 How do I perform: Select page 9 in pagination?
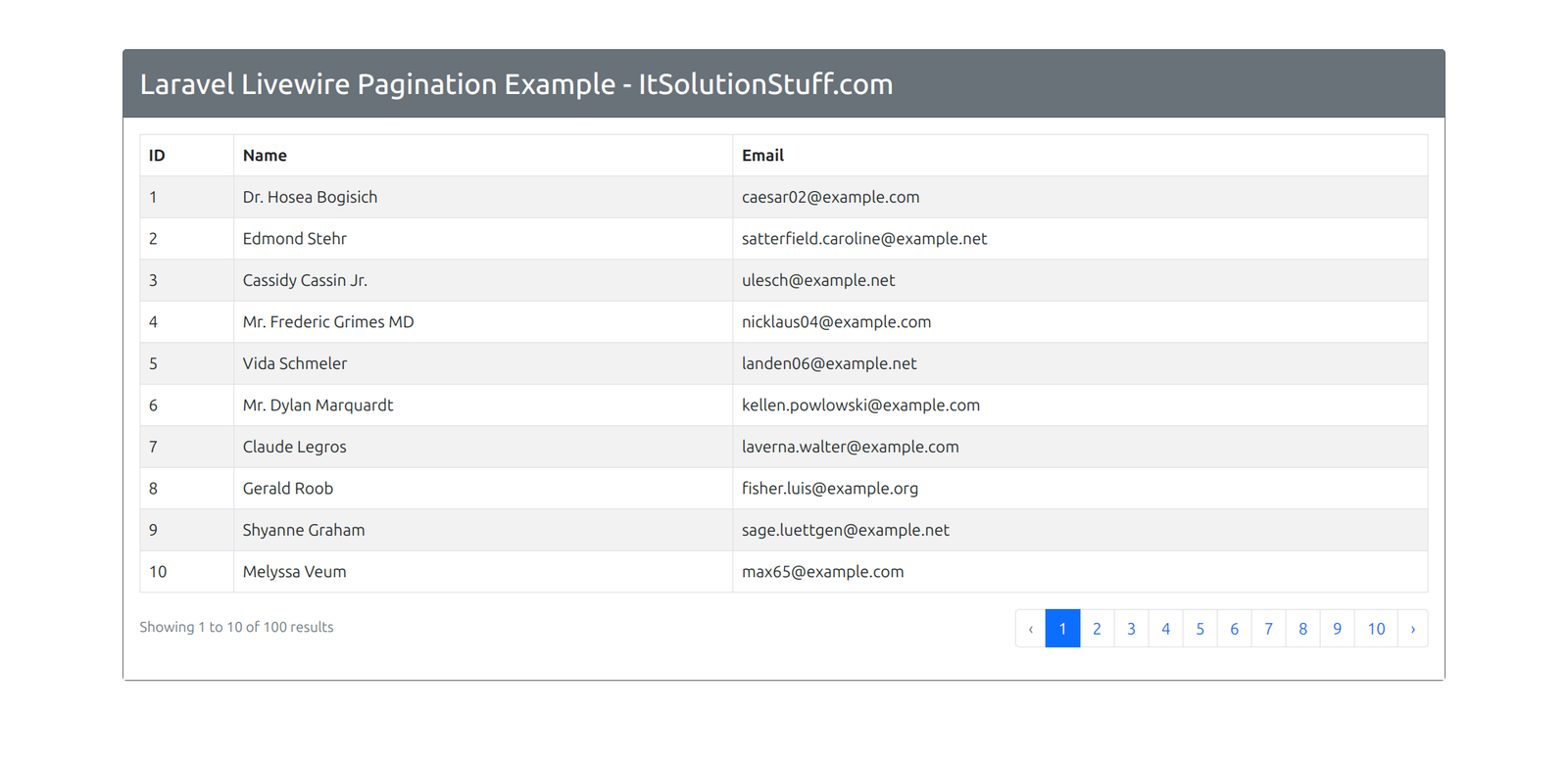pos(1337,629)
